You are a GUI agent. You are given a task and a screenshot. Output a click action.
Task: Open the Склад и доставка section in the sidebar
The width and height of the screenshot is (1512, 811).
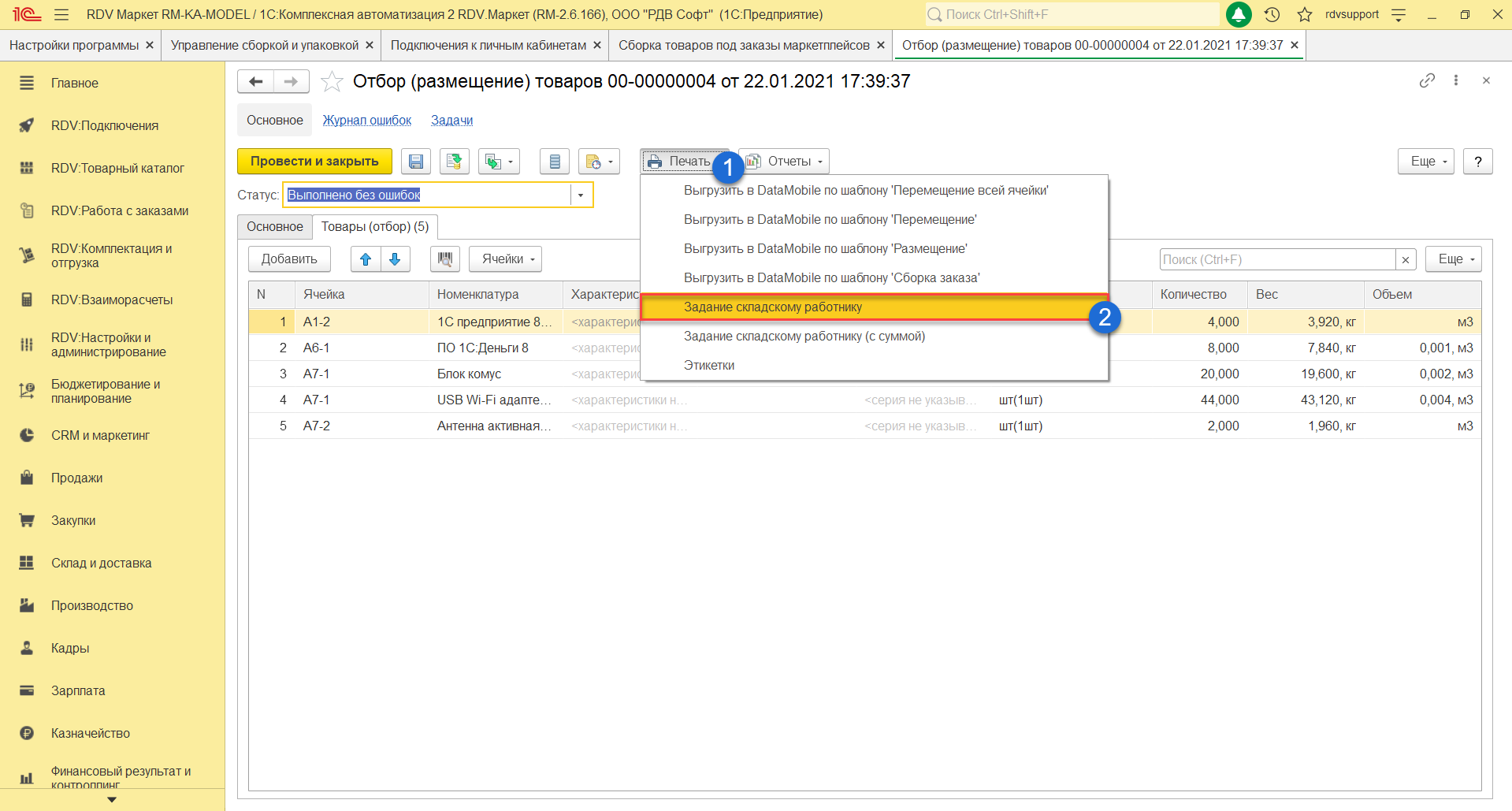101,564
